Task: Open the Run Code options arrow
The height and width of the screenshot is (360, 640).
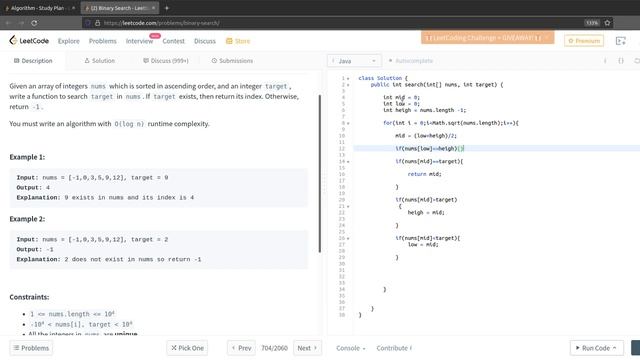Action: click(615, 348)
